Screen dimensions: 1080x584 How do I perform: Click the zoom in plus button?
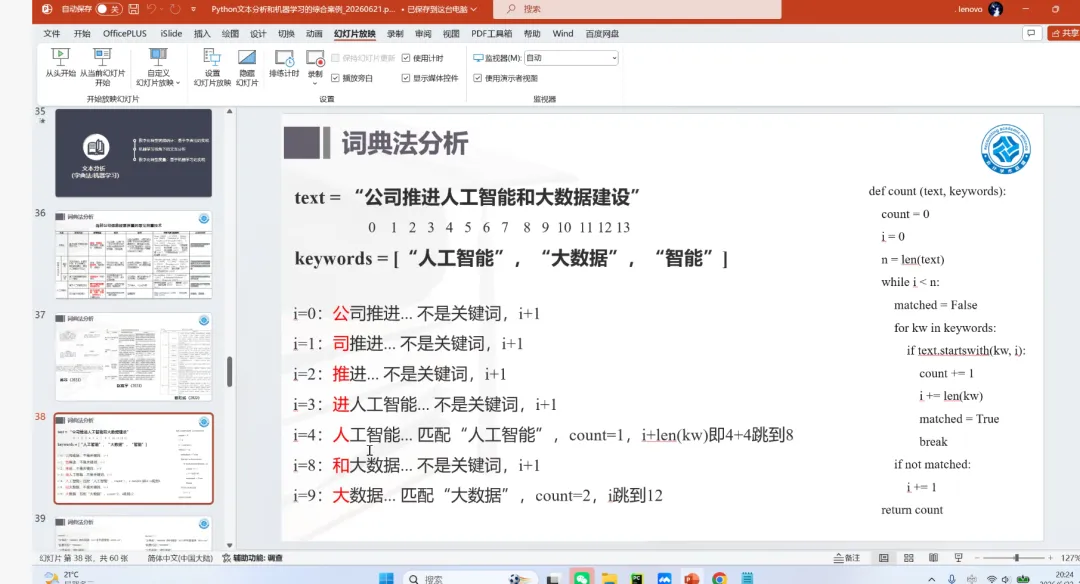1050,558
